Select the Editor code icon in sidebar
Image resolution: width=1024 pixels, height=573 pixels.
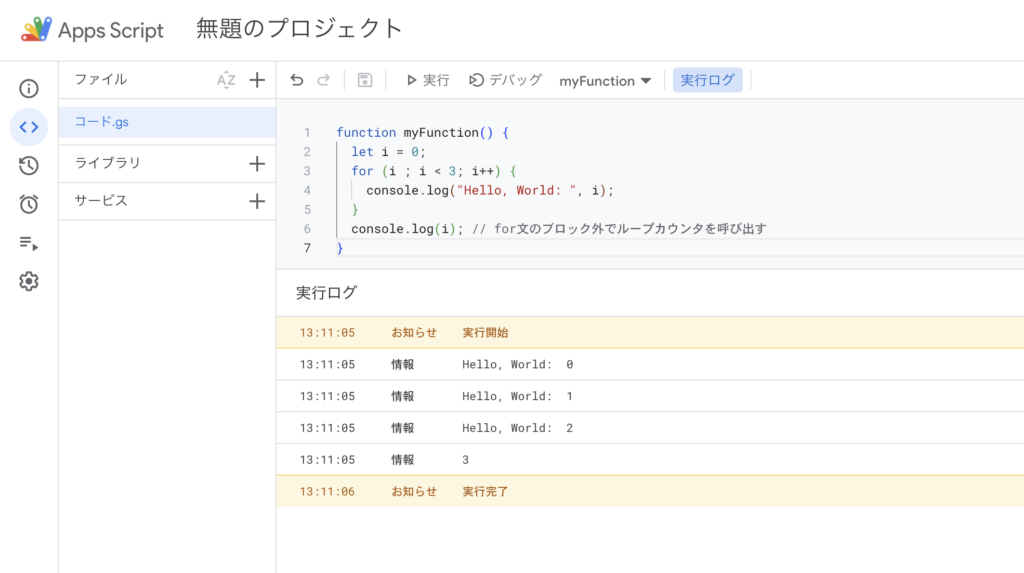click(29, 127)
